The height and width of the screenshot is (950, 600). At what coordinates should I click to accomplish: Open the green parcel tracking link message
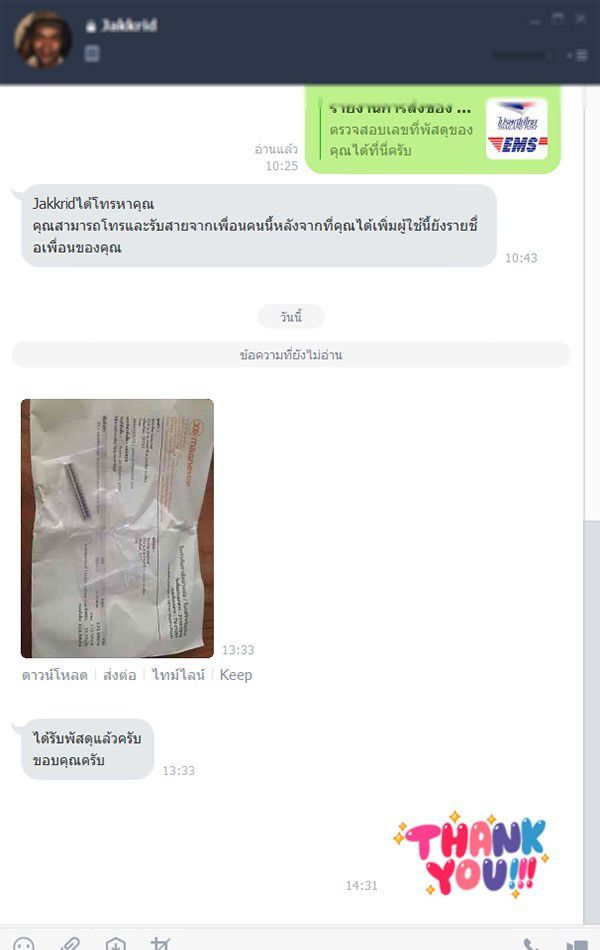click(433, 129)
